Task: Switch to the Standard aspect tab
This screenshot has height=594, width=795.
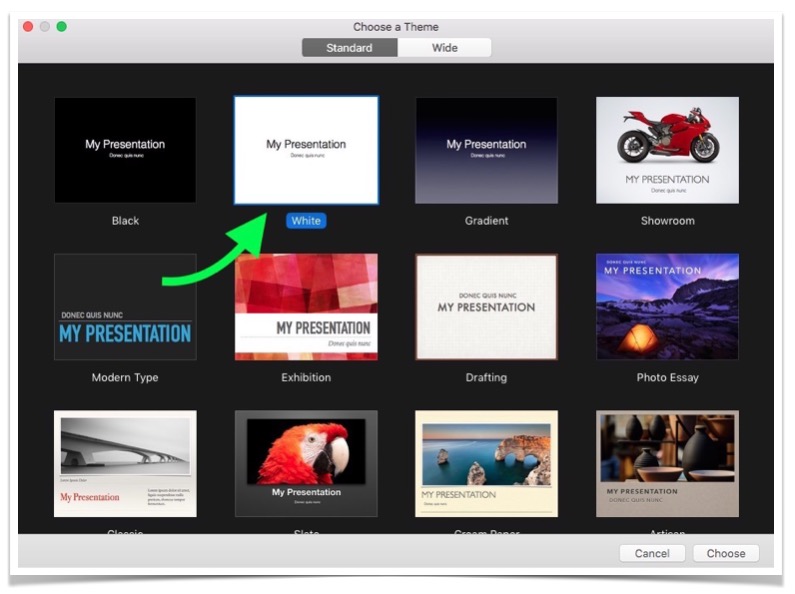Action: point(349,48)
